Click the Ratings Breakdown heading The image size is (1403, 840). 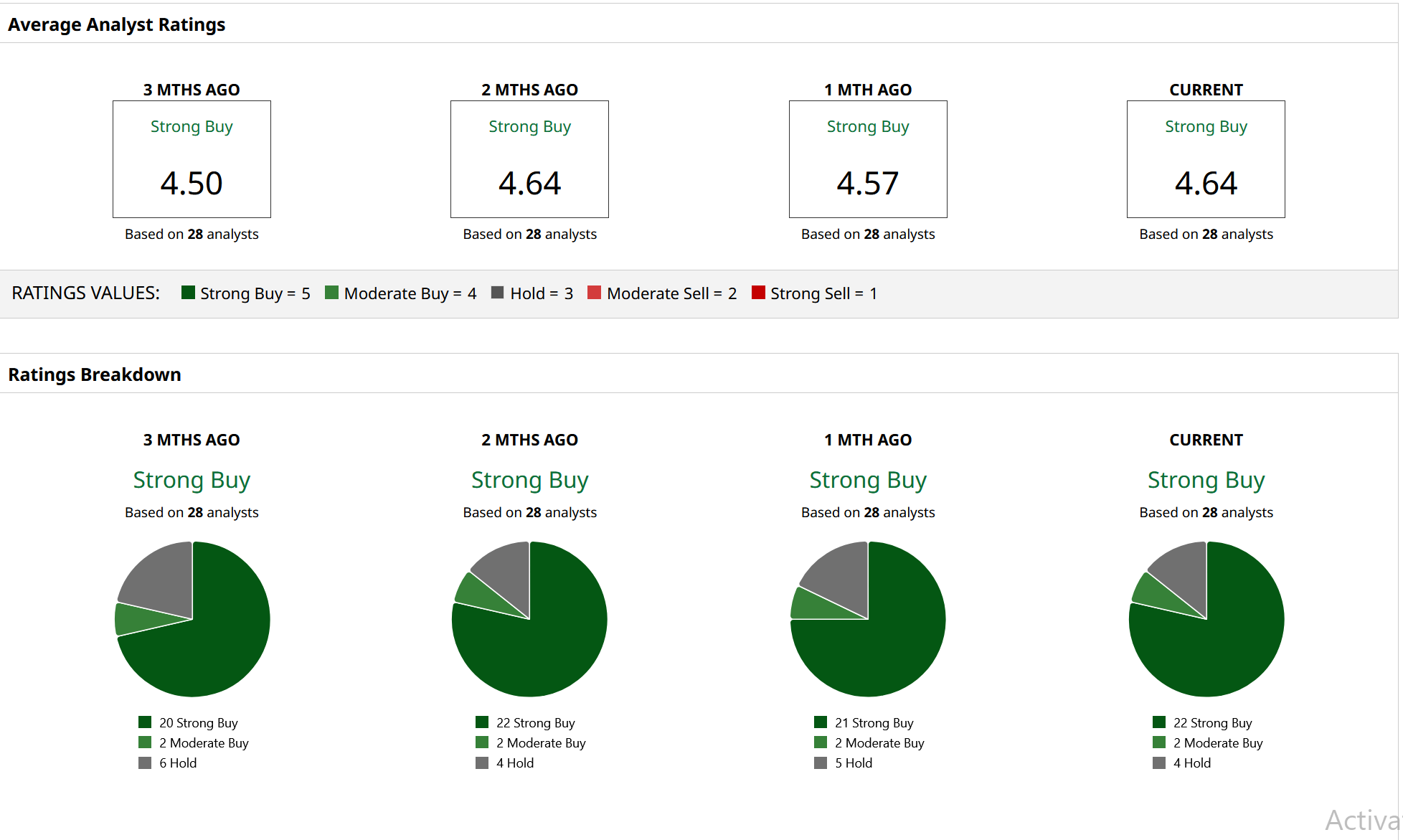95,374
